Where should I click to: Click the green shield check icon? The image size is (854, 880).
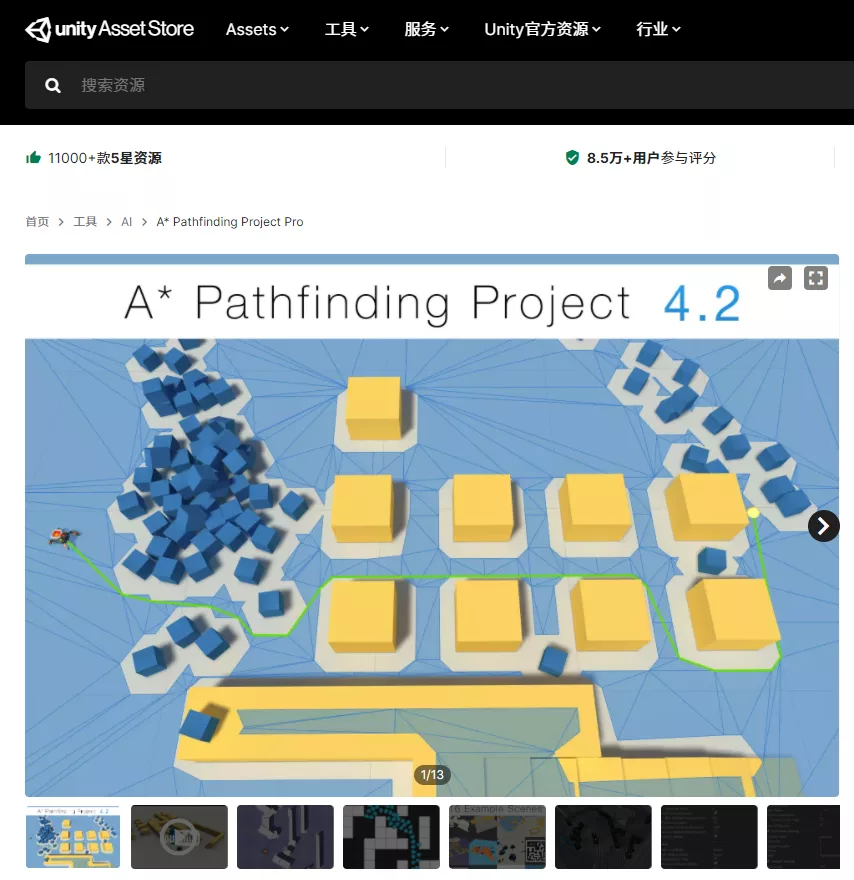point(572,158)
